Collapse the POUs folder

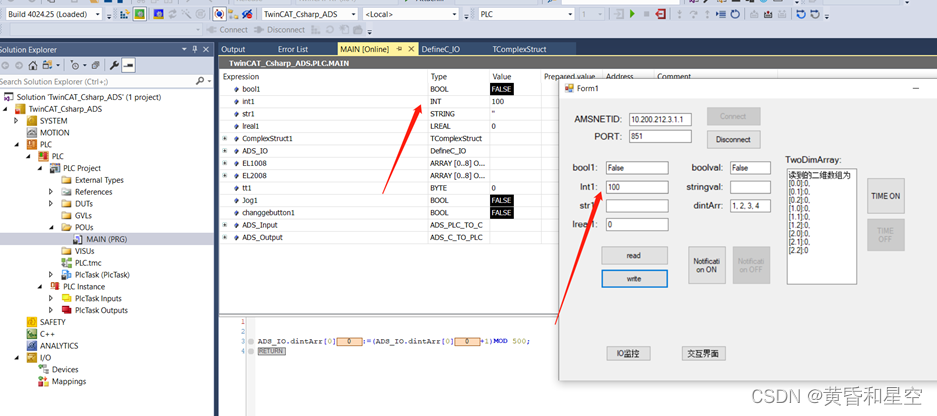[51, 227]
